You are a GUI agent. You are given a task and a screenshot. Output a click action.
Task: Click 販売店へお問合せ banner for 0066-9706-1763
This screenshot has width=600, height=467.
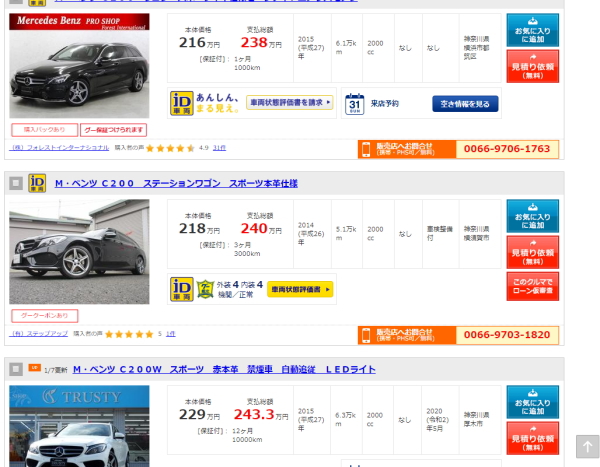pyautogui.click(x=407, y=149)
